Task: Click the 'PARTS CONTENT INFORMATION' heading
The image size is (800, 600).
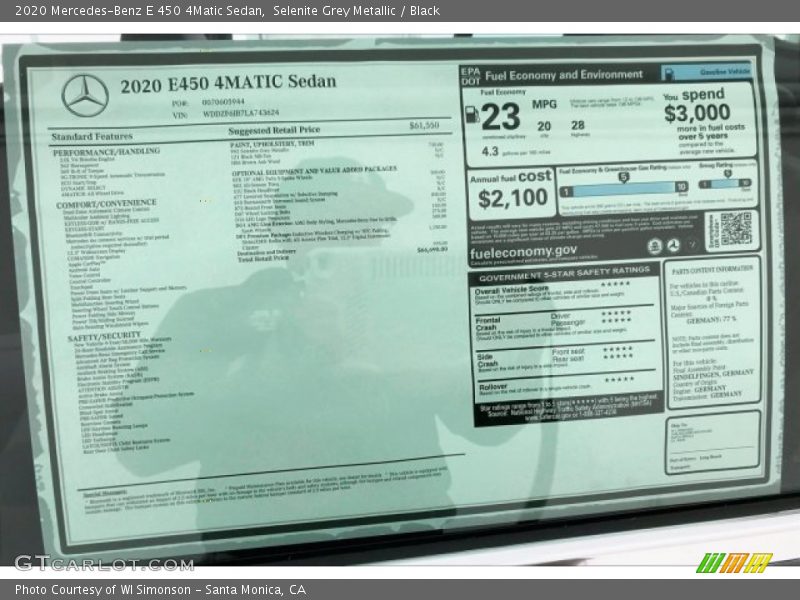Action: coord(712,269)
